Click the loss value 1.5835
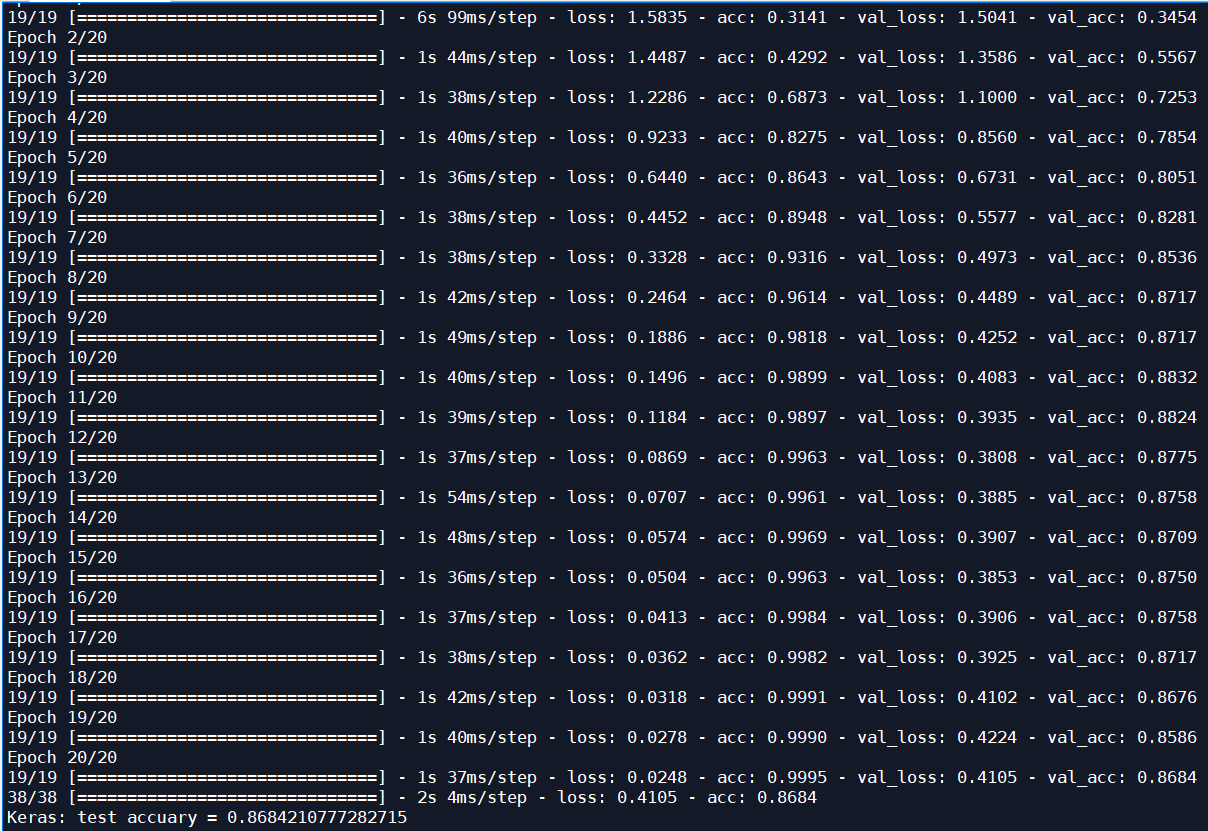Image resolution: width=1208 pixels, height=831 pixels. point(657,17)
